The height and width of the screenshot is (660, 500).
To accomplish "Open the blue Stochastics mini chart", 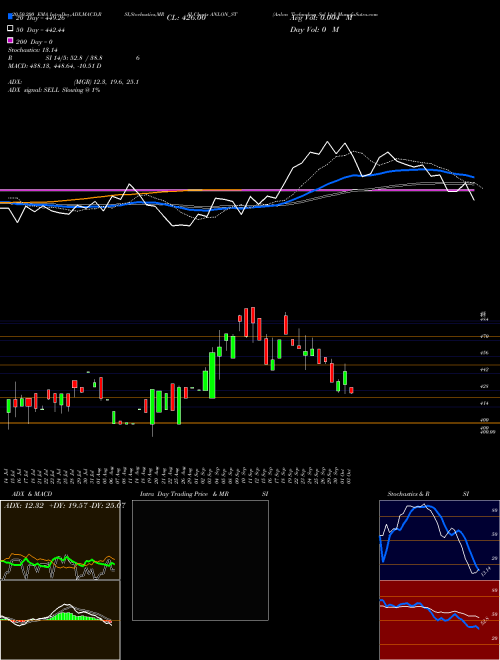I will point(439,540).
